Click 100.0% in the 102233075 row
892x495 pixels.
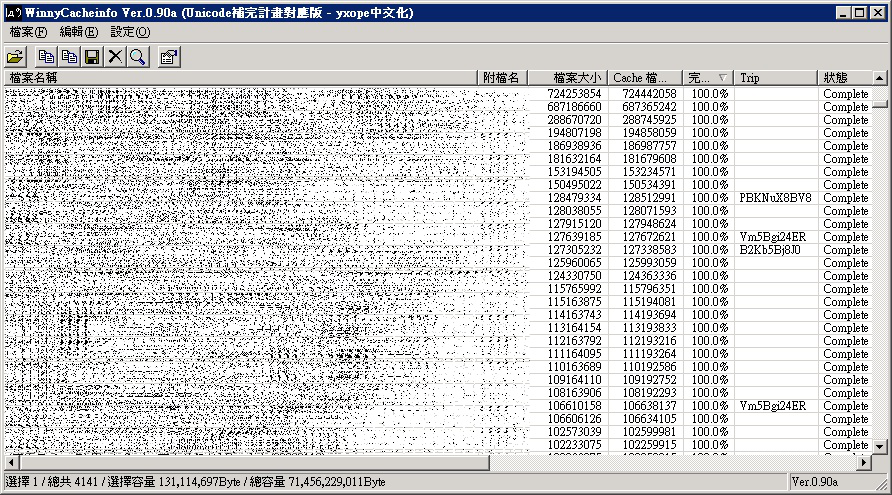click(x=709, y=445)
